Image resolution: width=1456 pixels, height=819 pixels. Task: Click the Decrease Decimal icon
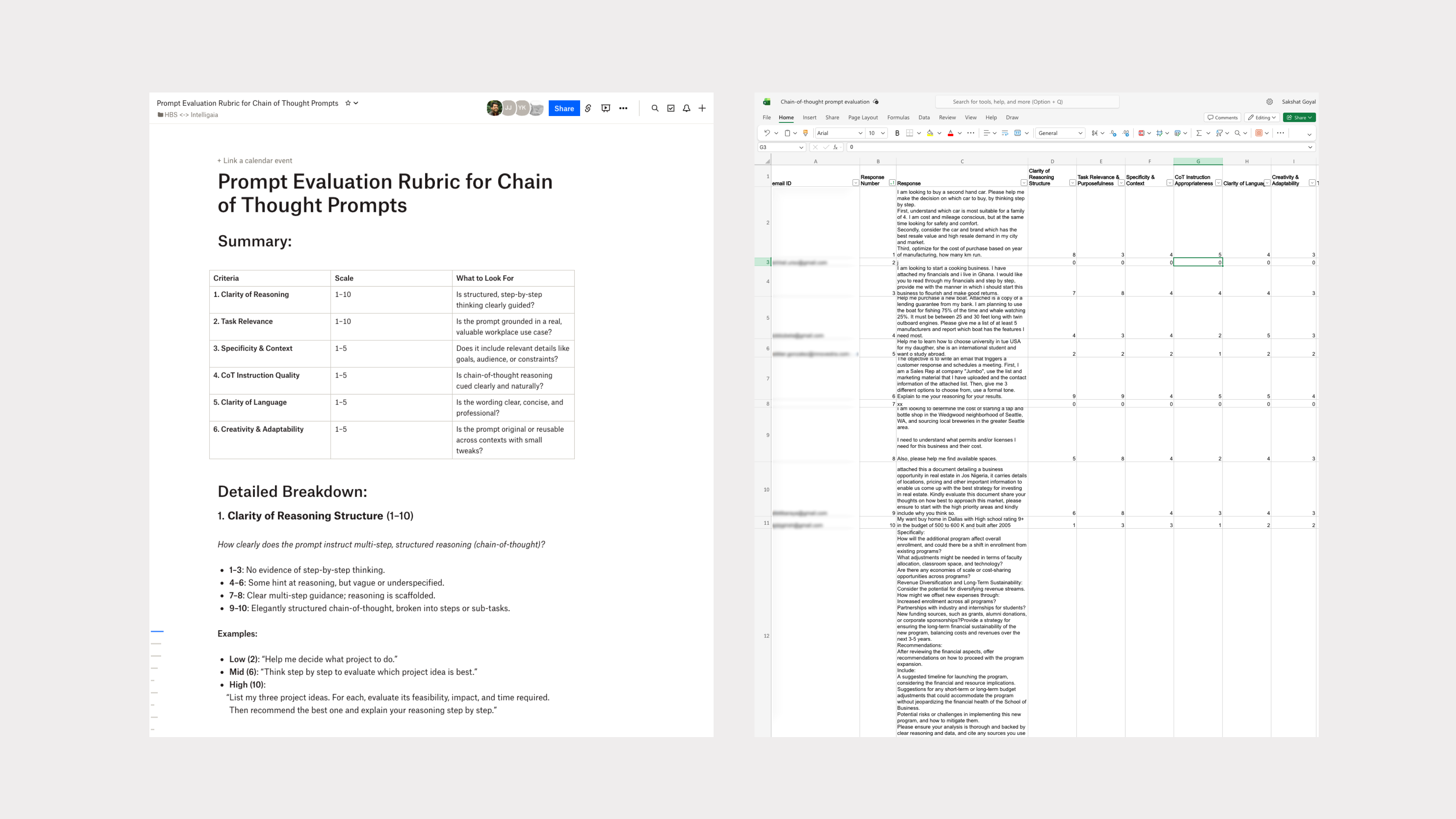click(x=1126, y=133)
